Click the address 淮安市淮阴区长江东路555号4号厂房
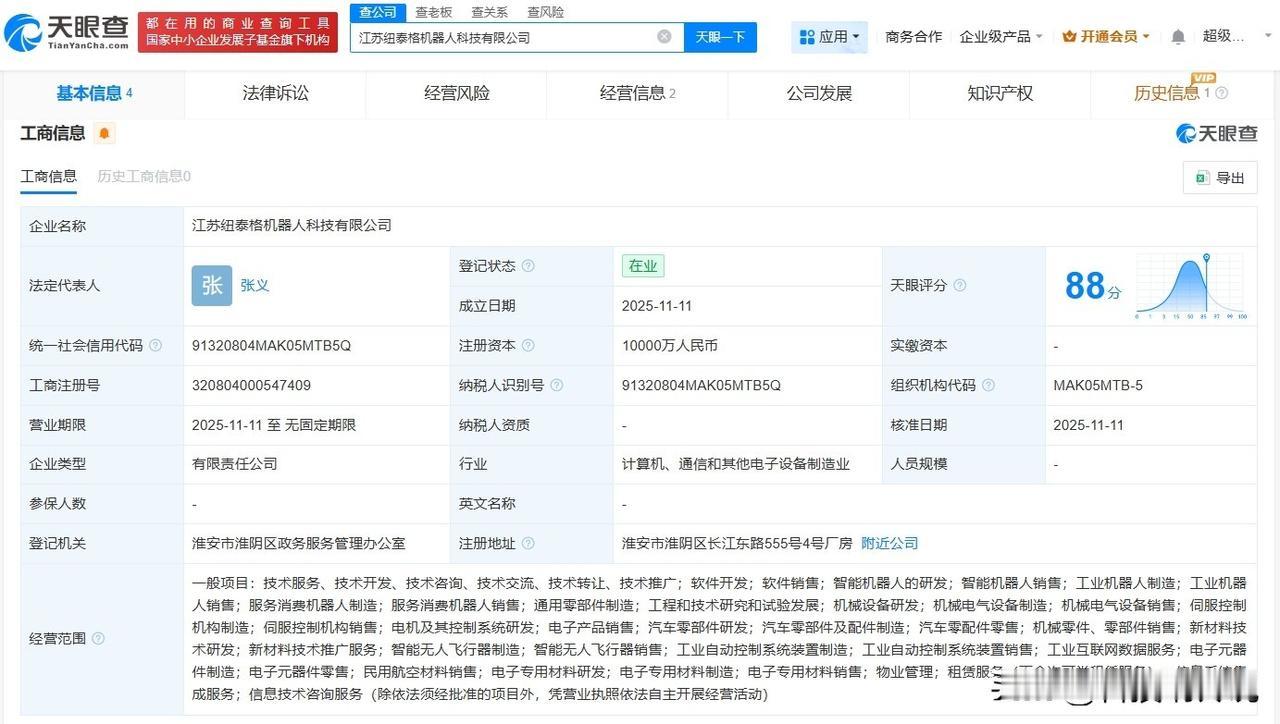Image resolution: width=1280 pixels, height=724 pixels. [x=737, y=543]
